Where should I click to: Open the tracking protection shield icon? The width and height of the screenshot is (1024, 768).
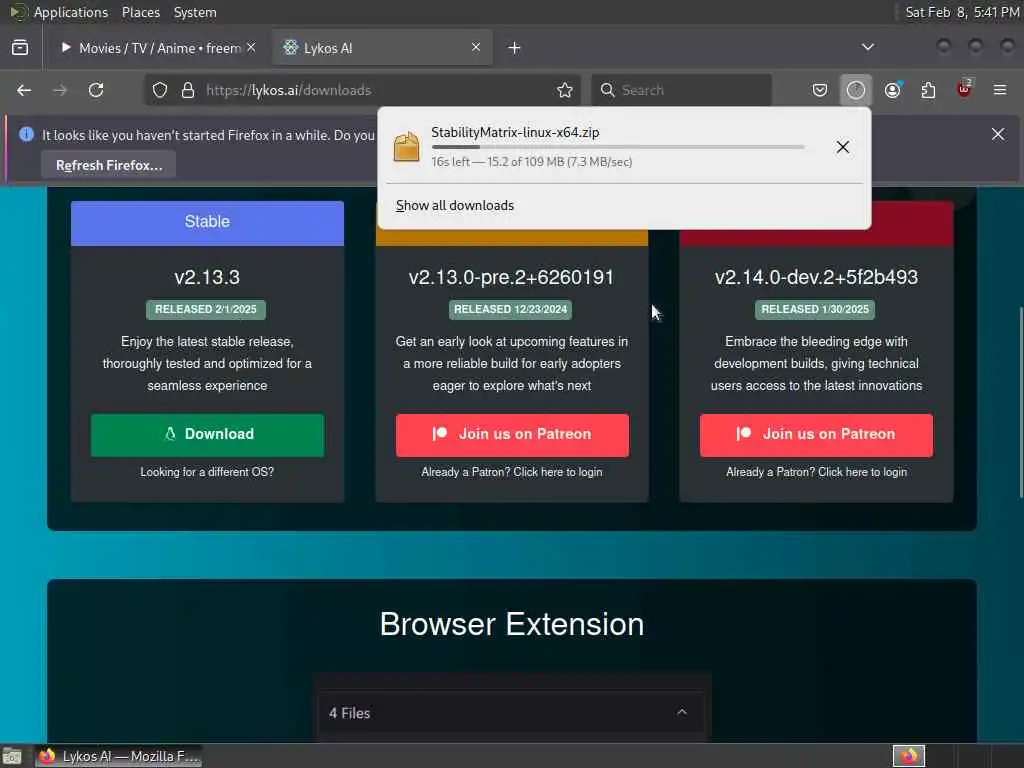coord(160,90)
